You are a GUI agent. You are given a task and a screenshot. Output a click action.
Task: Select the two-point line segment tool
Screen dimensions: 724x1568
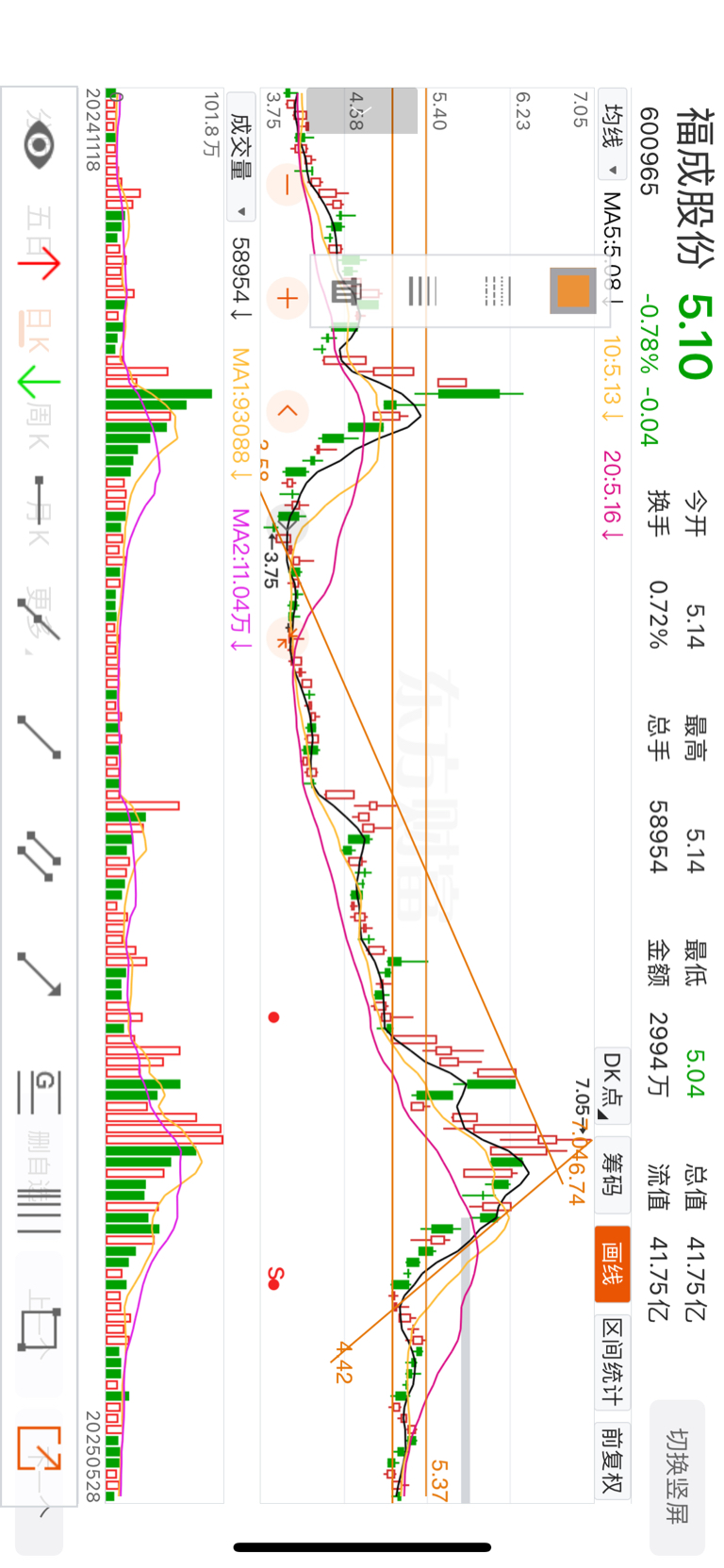[39, 737]
